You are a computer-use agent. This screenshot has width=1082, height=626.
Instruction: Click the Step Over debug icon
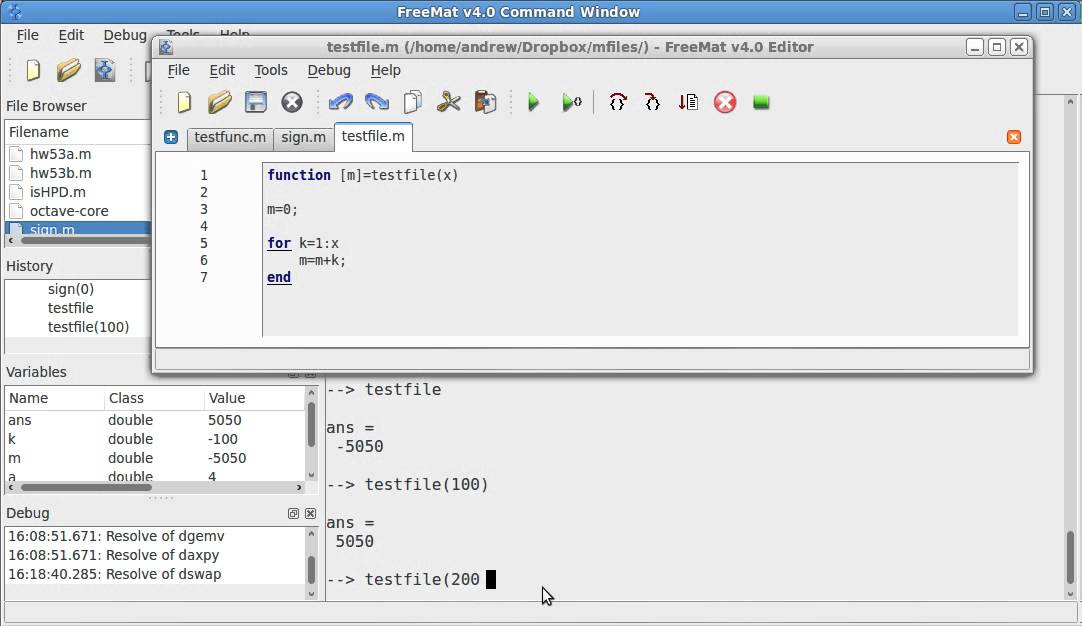pyautogui.click(x=618, y=103)
